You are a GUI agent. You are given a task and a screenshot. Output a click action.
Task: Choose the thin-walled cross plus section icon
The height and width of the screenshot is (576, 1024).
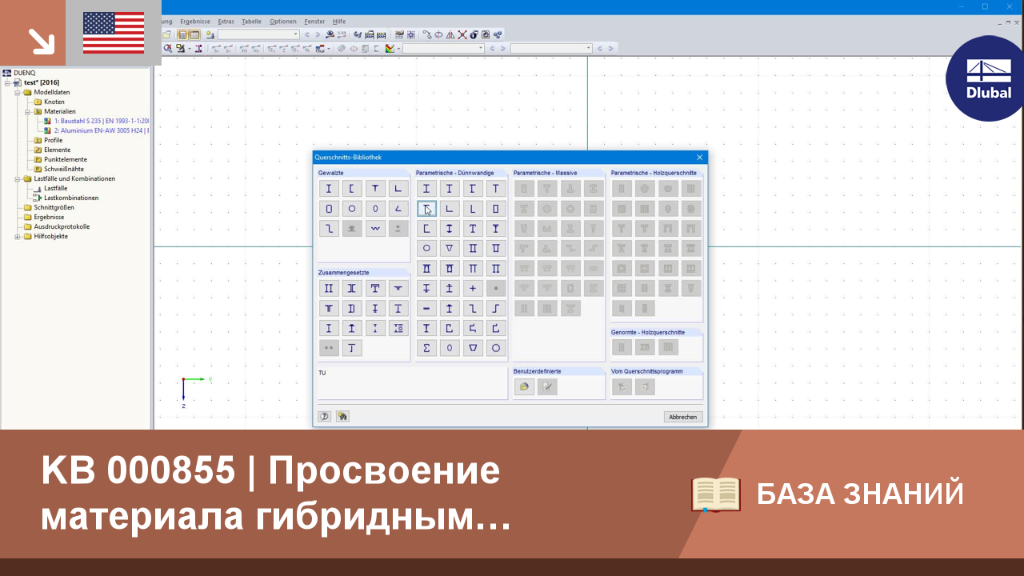pyautogui.click(x=472, y=289)
